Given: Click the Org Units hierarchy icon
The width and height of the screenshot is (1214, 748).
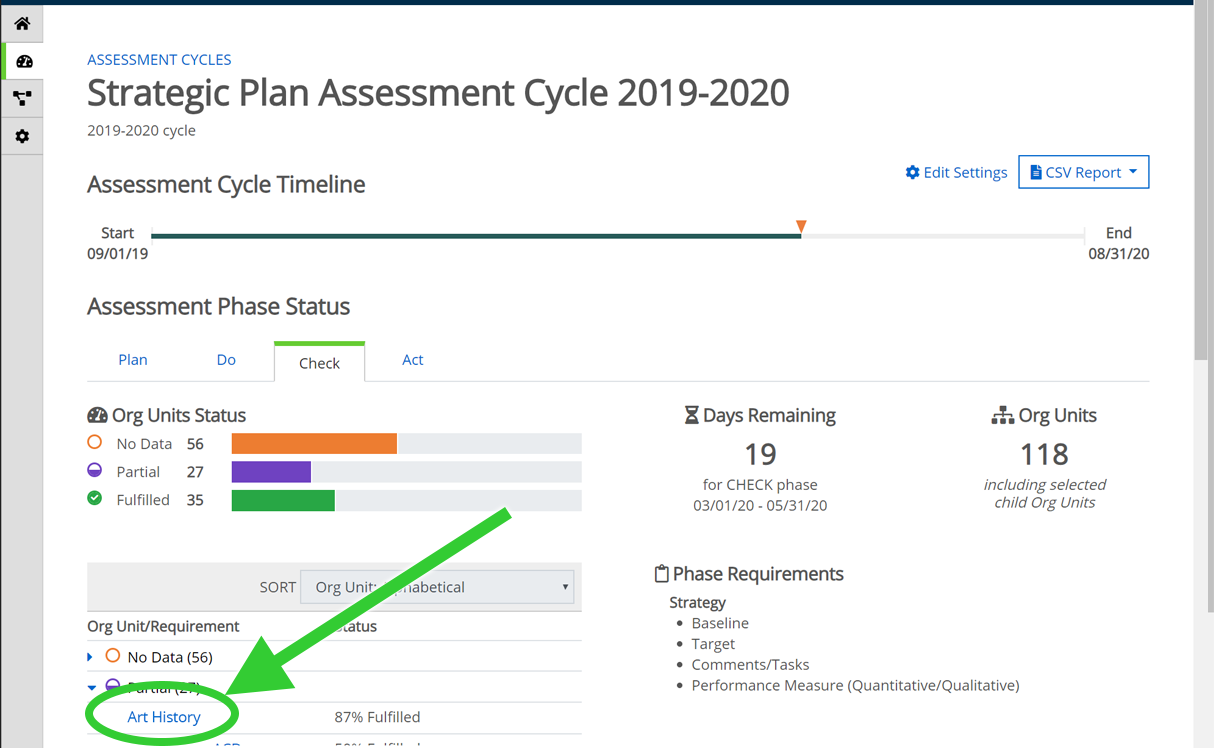Looking at the screenshot, I should tap(1002, 415).
